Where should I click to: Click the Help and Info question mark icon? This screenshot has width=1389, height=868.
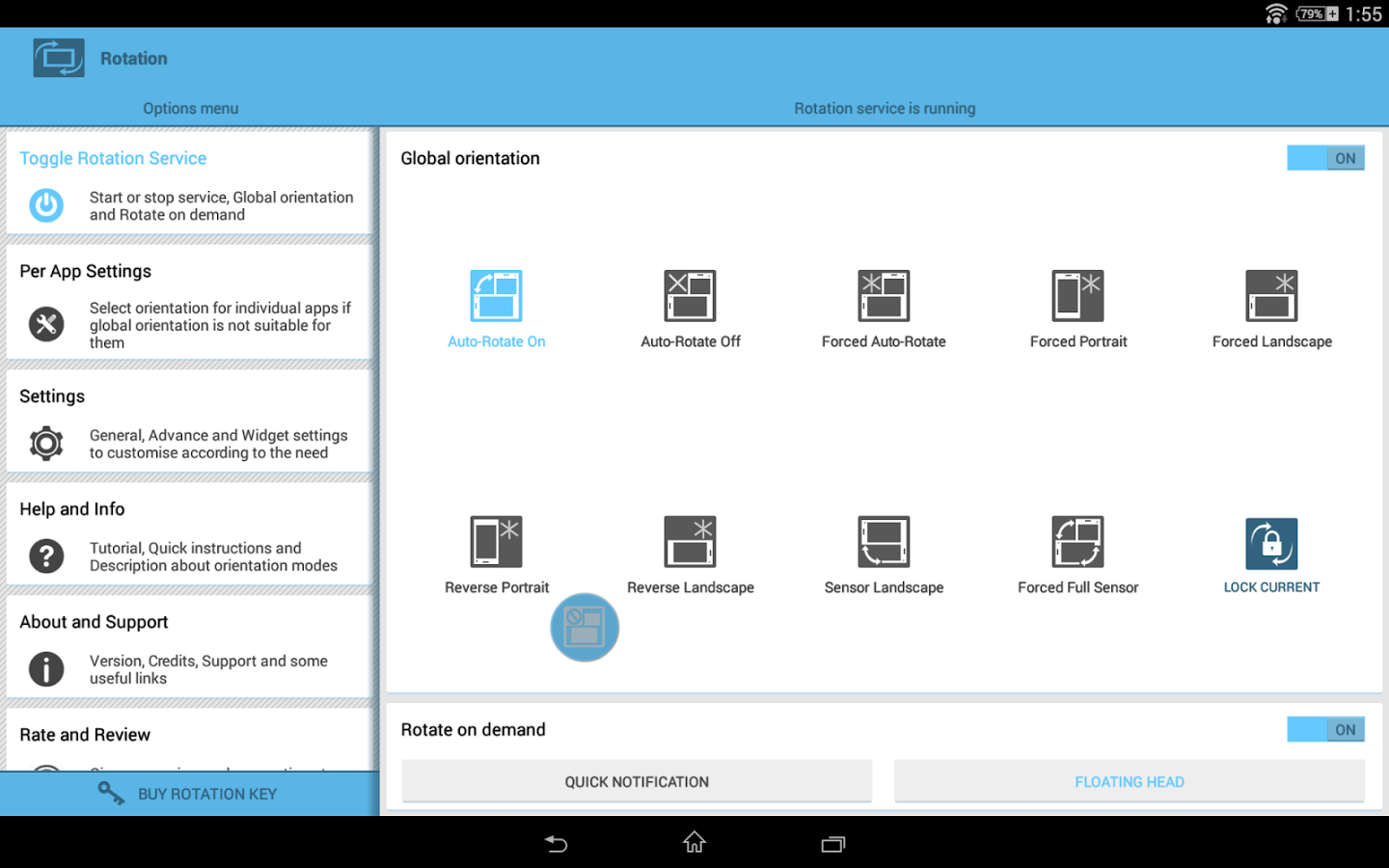(x=46, y=556)
